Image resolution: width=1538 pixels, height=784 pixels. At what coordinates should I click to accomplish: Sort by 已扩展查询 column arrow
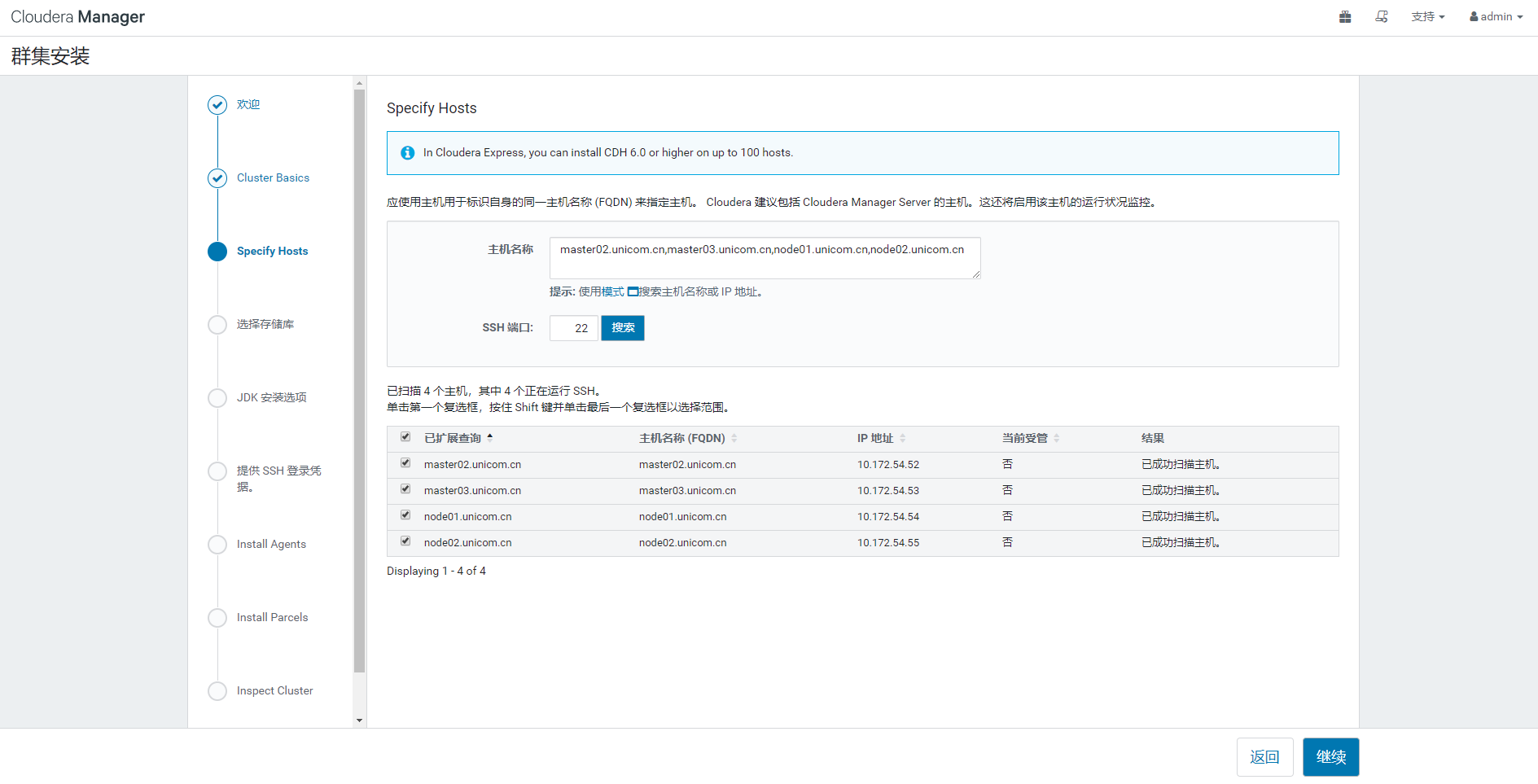[490, 437]
